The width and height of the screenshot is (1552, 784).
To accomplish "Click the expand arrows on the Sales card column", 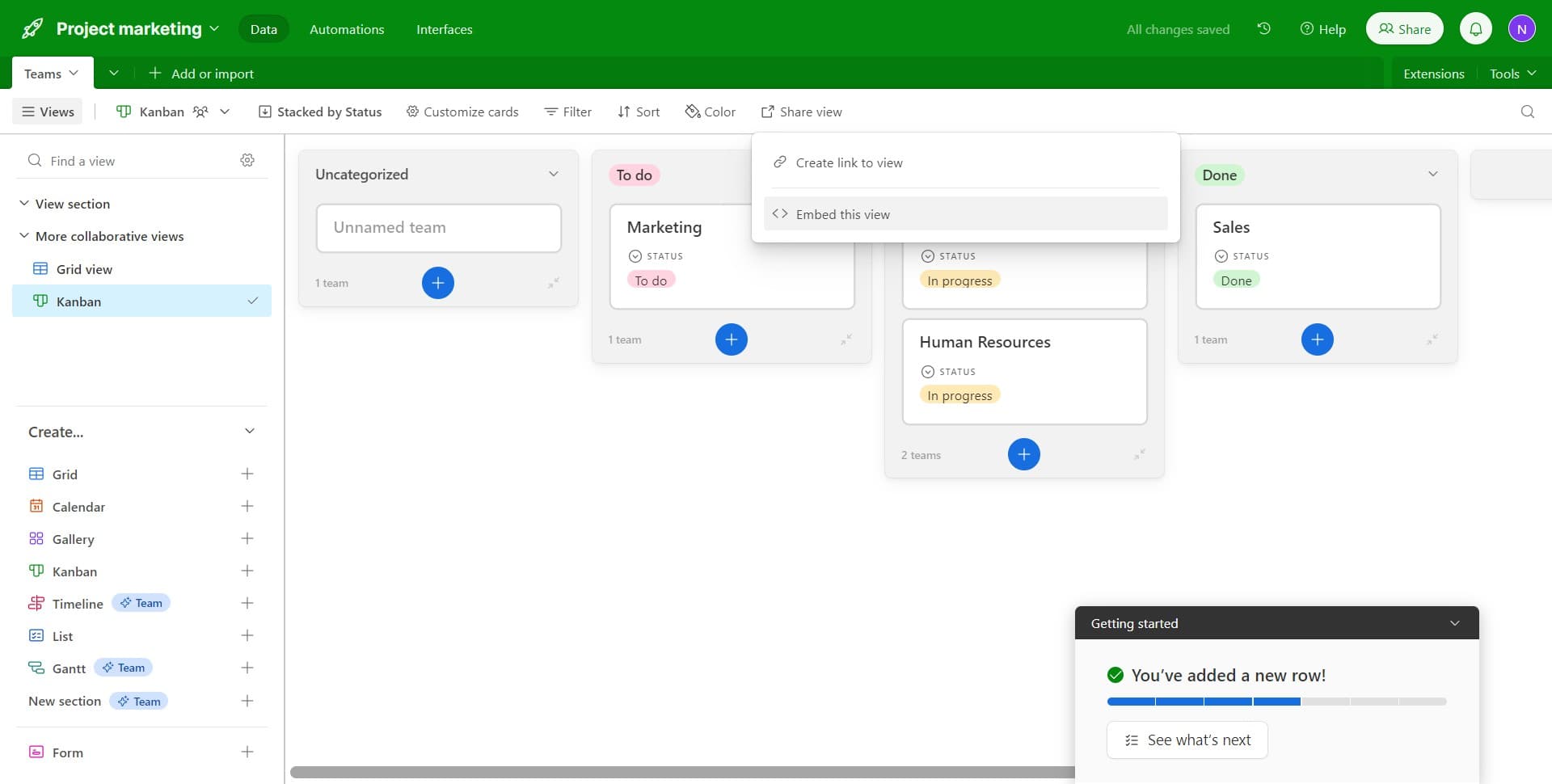I will (x=1431, y=339).
